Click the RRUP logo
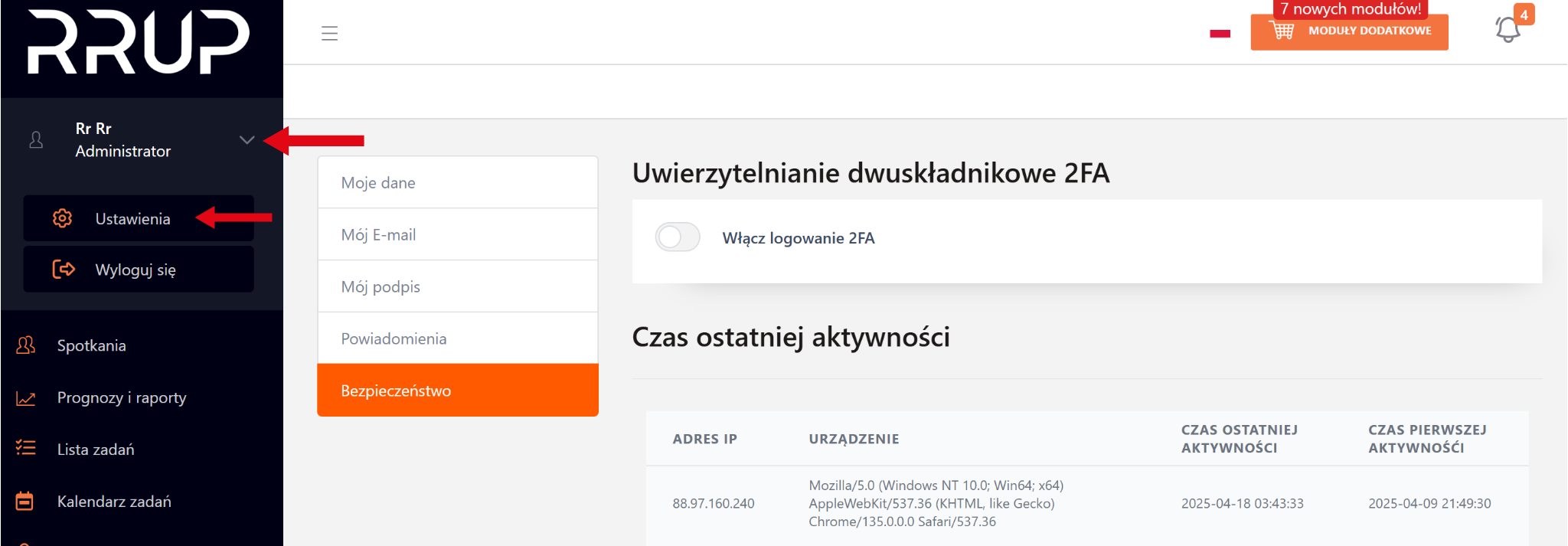The image size is (1568, 546). (139, 42)
